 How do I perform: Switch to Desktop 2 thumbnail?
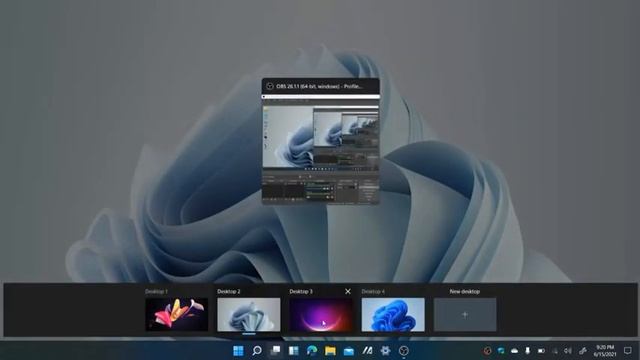[249, 314]
